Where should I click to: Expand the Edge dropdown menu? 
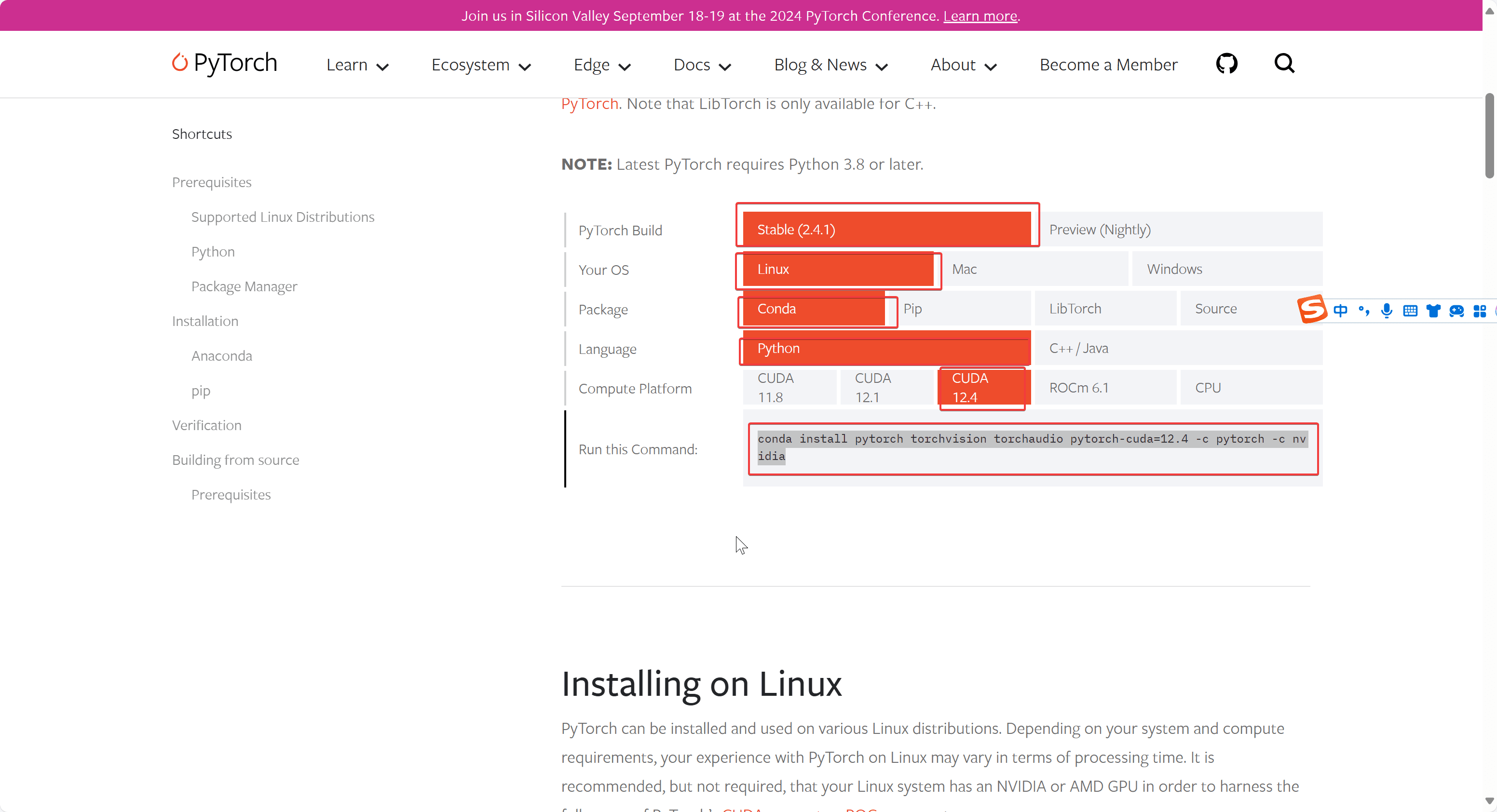pyautogui.click(x=602, y=65)
